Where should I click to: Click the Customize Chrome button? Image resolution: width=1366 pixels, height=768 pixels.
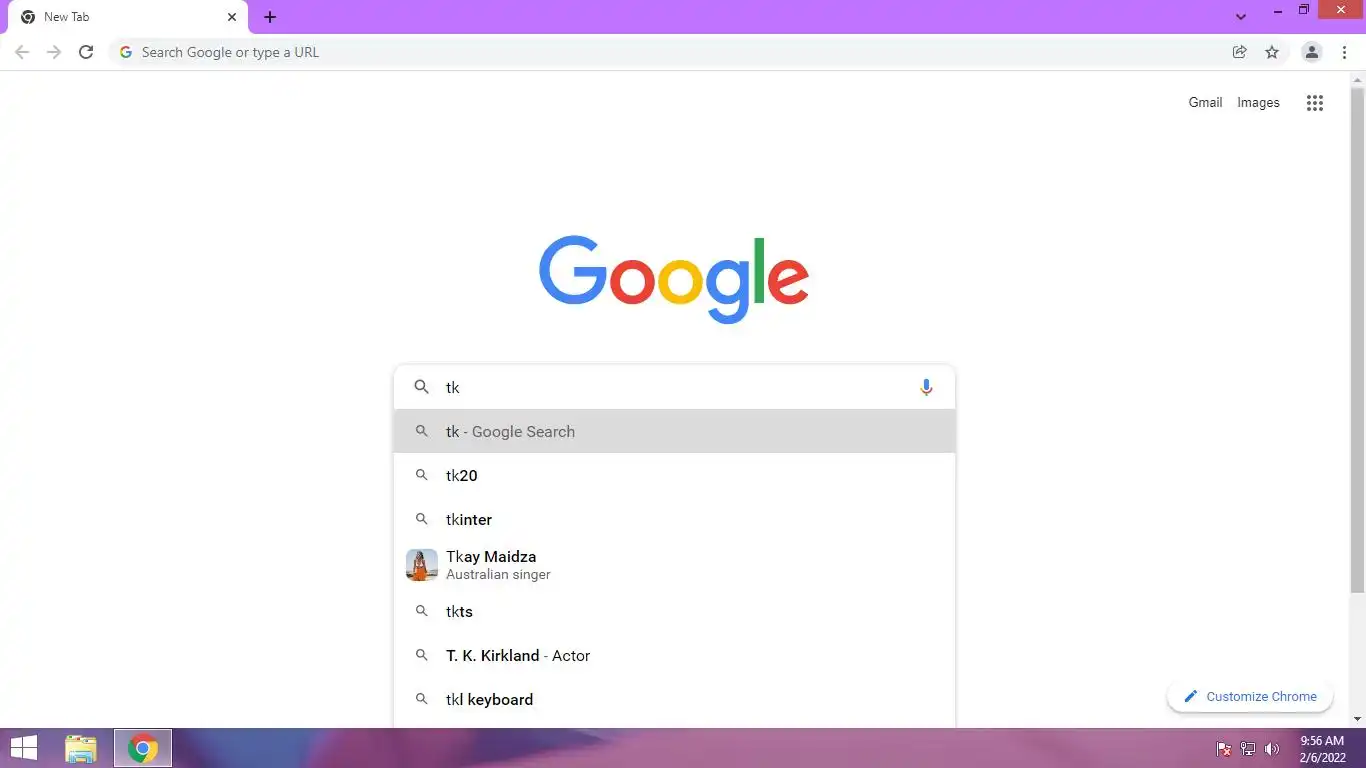[1250, 696]
